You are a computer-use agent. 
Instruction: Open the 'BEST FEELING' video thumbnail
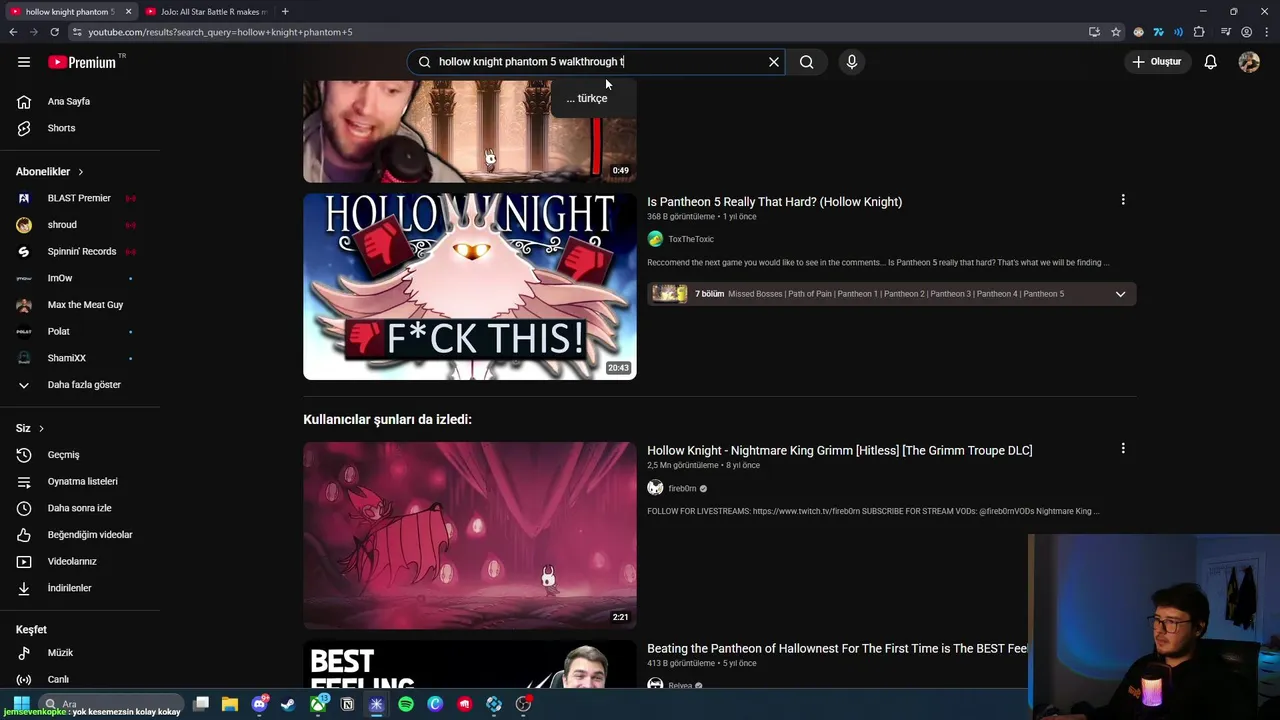click(469, 665)
